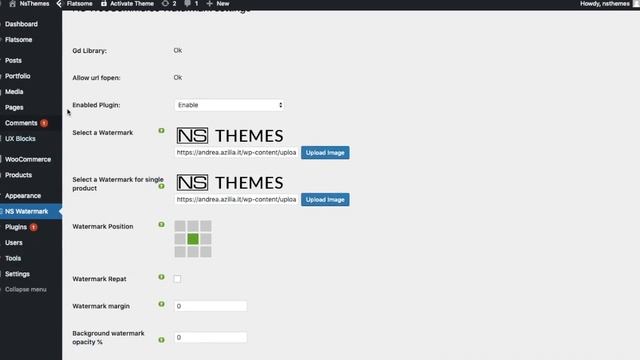Open WooCommerce in sidebar
This screenshot has width=640, height=360.
click(28, 159)
